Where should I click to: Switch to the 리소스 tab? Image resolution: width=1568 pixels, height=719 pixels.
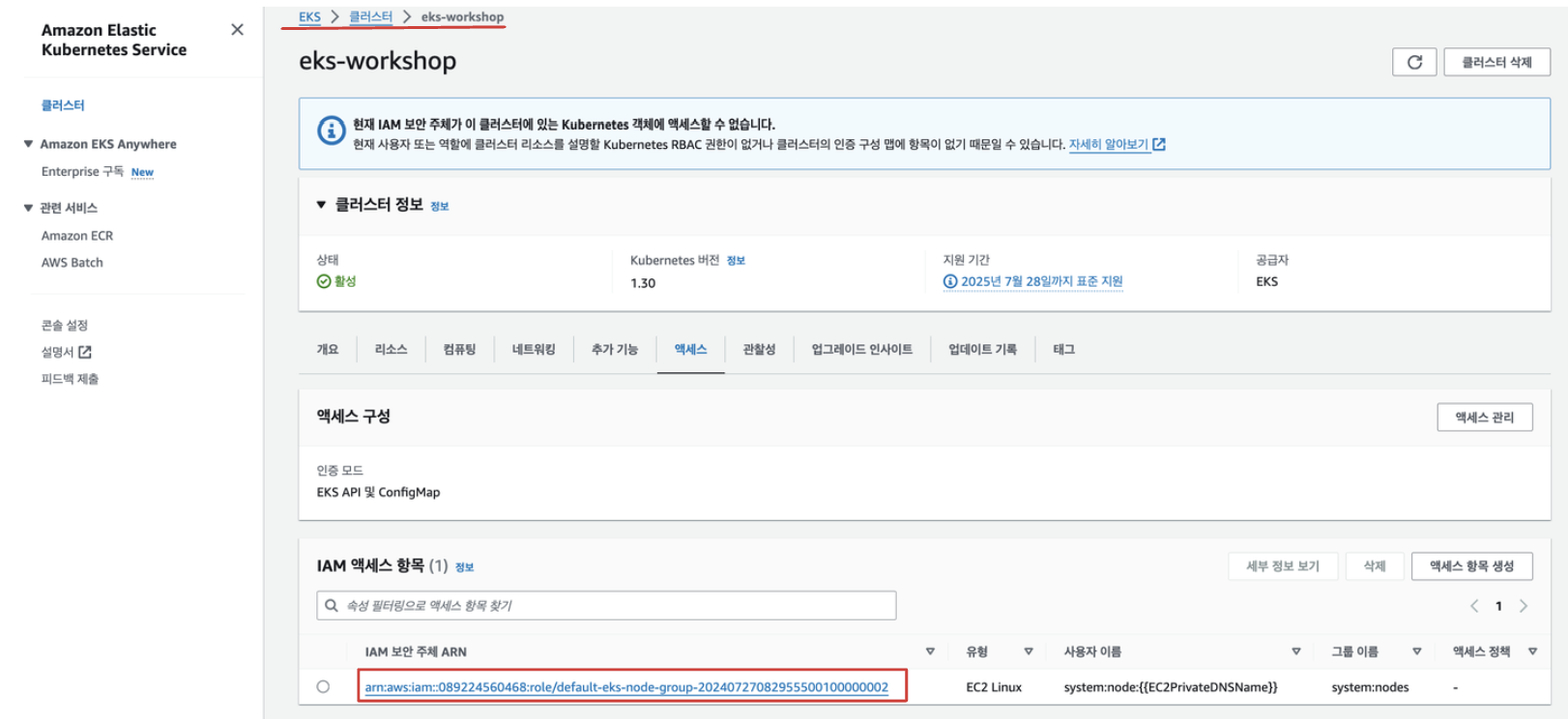[391, 349]
